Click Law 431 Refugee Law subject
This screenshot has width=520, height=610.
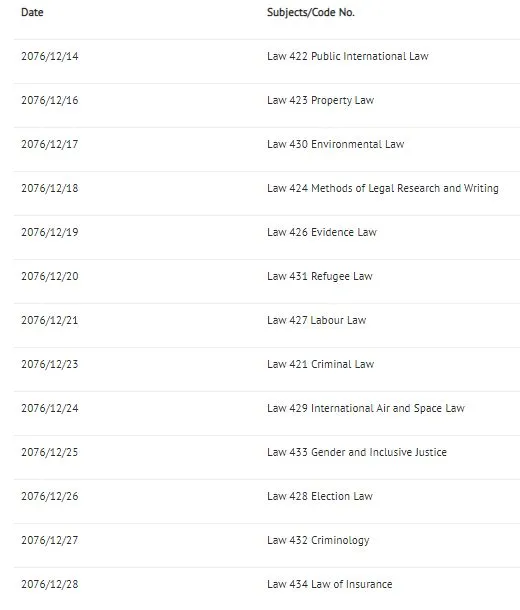click(320, 276)
